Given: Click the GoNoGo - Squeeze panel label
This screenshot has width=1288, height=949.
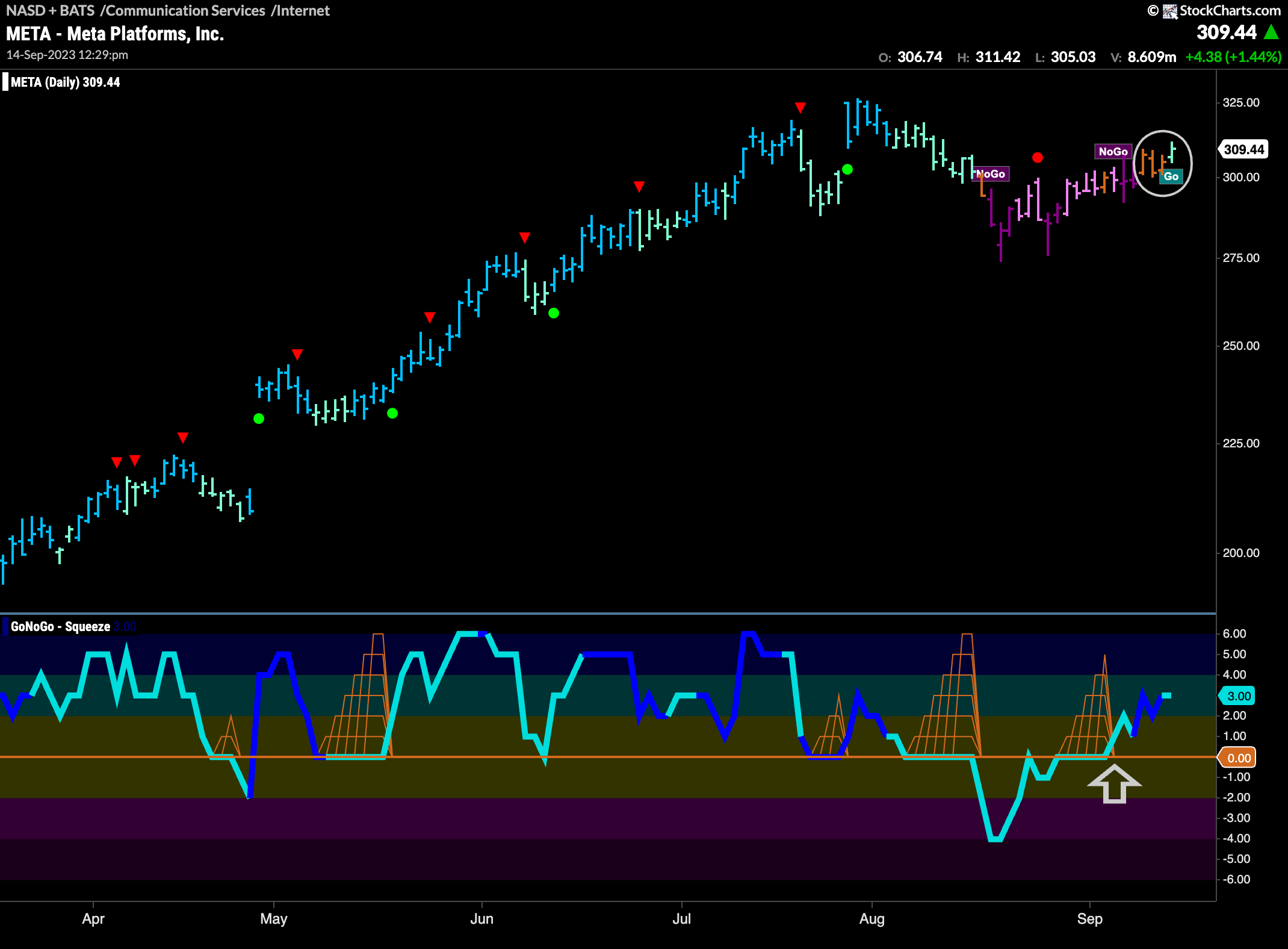Looking at the screenshot, I should click(60, 627).
